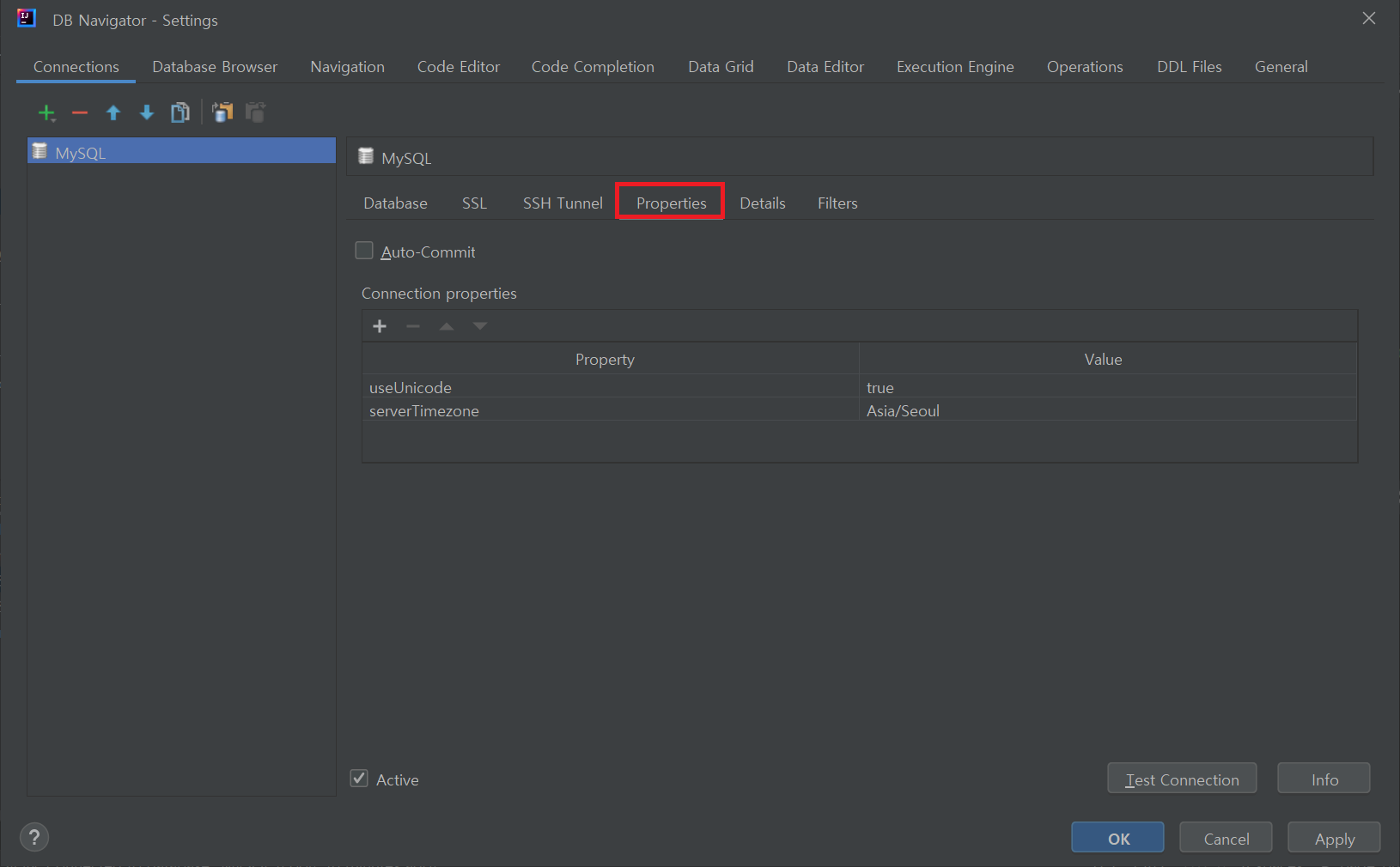Click the Value column header
Viewport: 1400px width, 867px height.
click(x=1108, y=359)
